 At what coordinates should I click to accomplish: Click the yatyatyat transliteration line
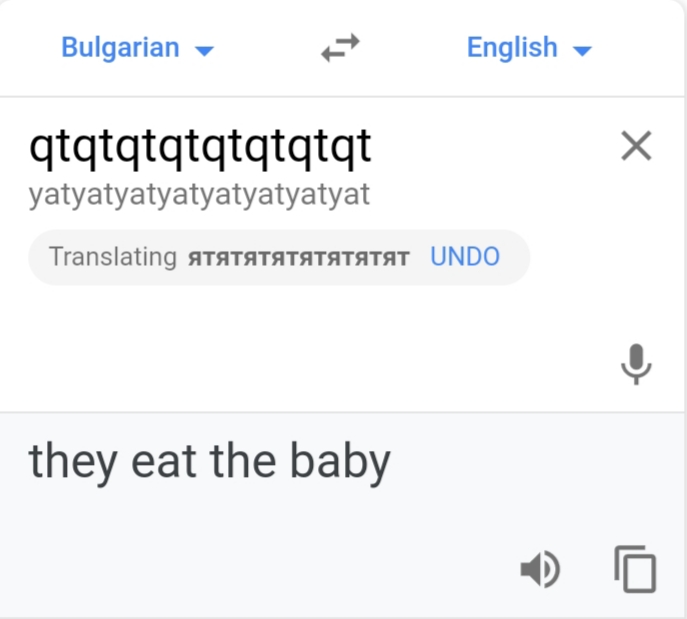pos(199,194)
